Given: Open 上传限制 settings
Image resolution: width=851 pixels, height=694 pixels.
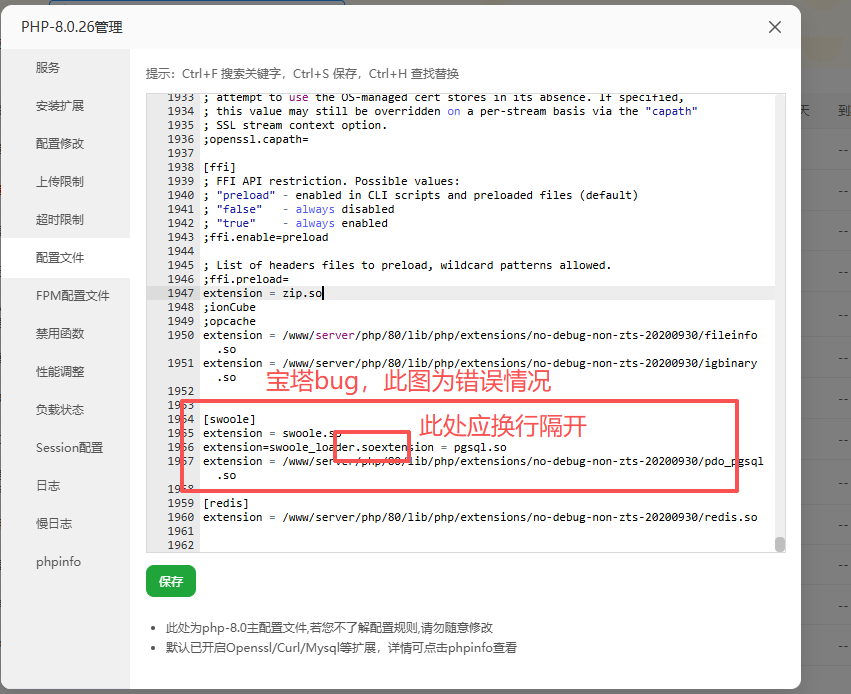Looking at the screenshot, I should coord(60,182).
